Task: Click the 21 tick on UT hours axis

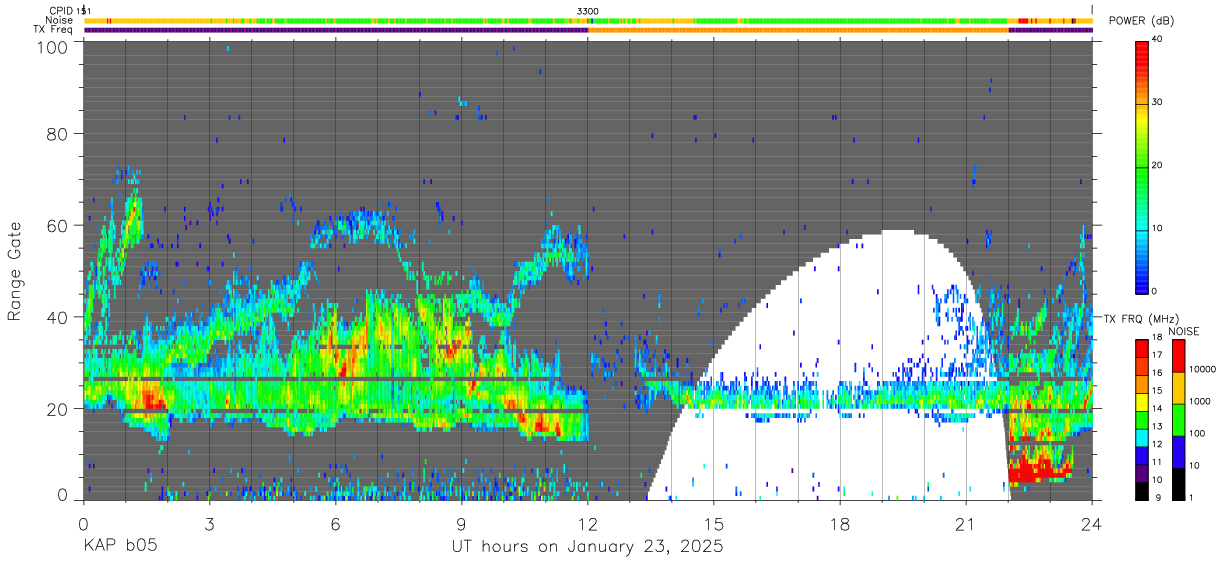Action: (966, 523)
